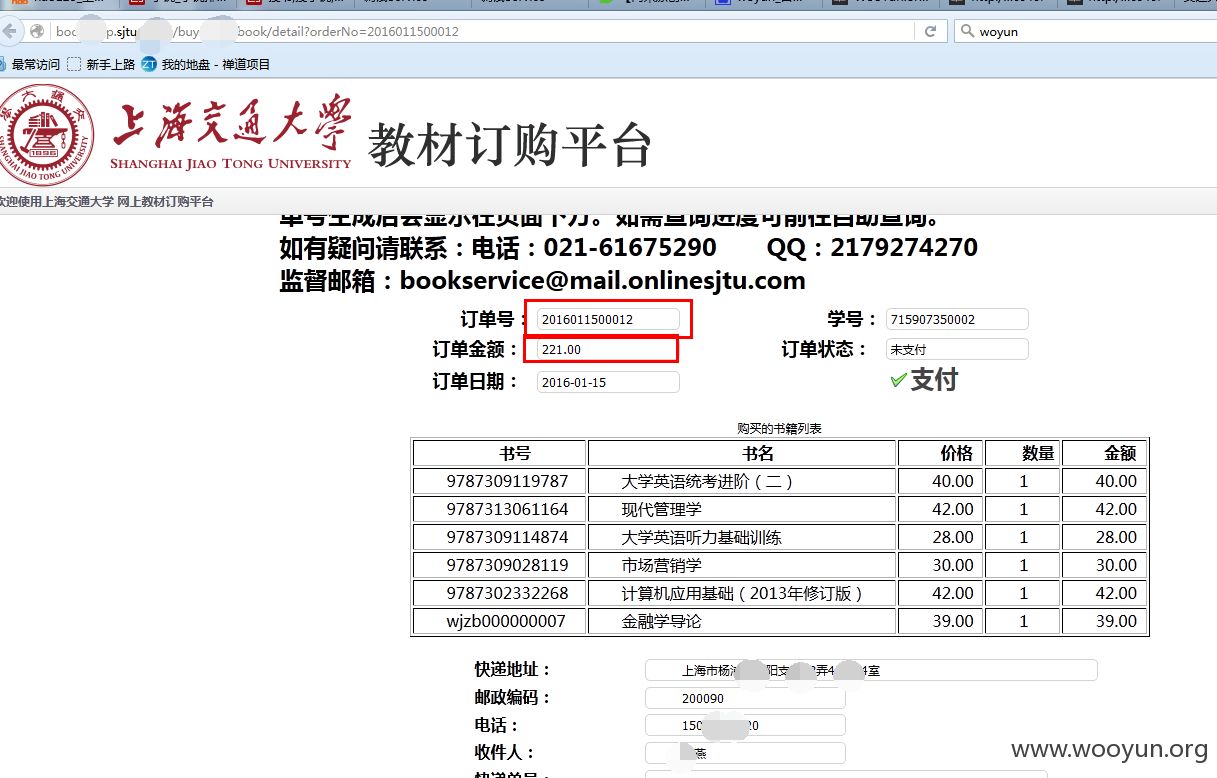Image resolution: width=1217 pixels, height=778 pixels.
Task: Reload the page with the refresh icon
Action: [x=930, y=31]
